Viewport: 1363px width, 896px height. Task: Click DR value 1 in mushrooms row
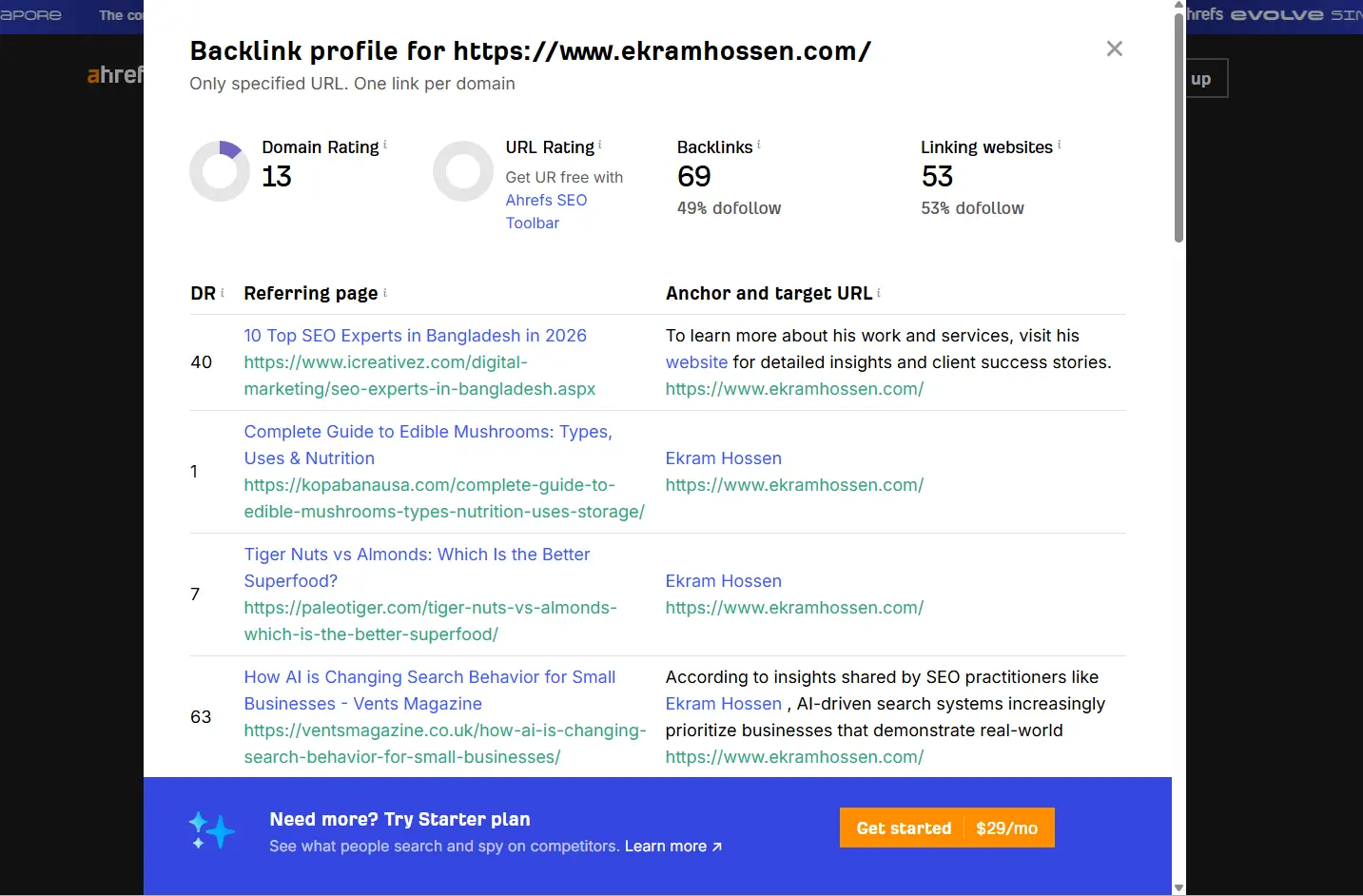[x=194, y=472]
